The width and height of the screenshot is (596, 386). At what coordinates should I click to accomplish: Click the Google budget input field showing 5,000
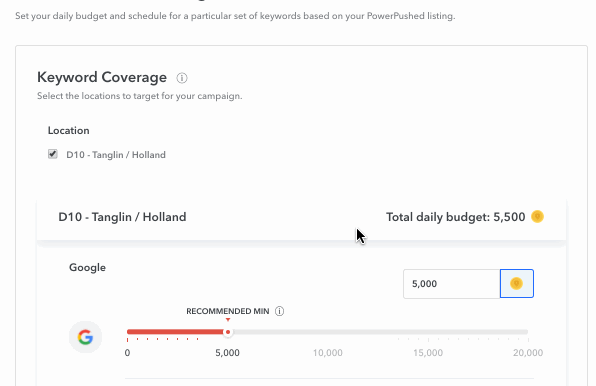click(x=452, y=284)
